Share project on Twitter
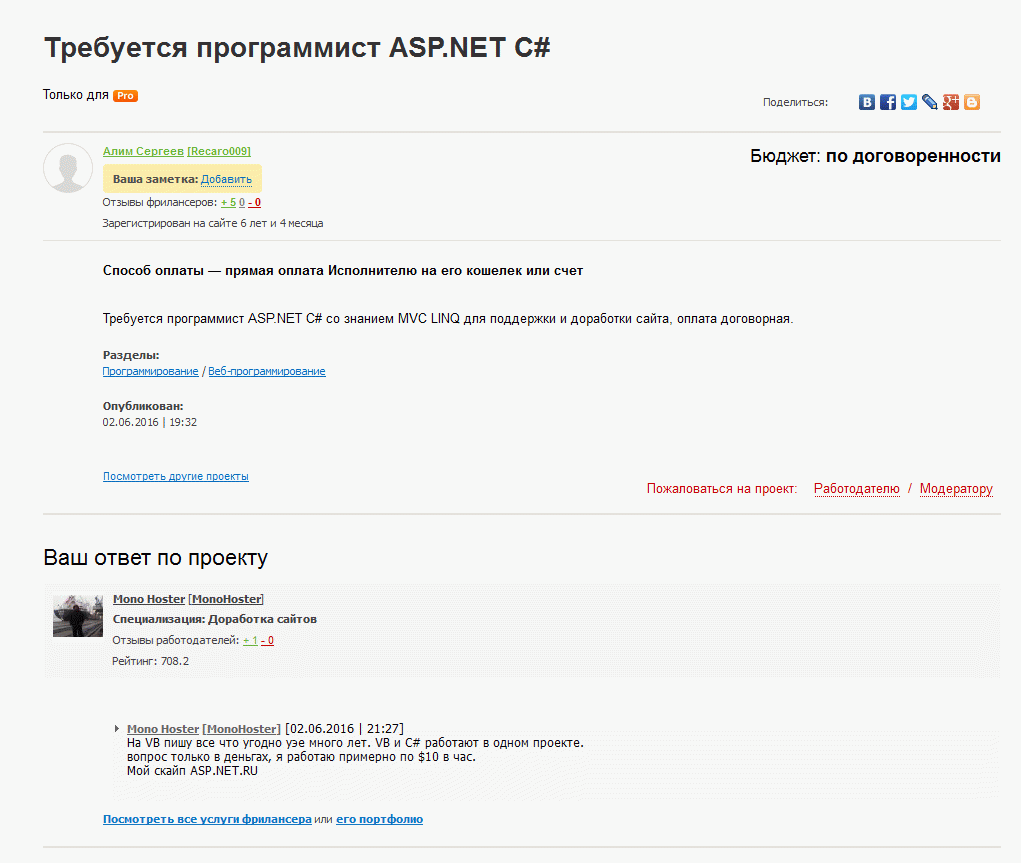This screenshot has width=1021, height=863. tap(909, 102)
